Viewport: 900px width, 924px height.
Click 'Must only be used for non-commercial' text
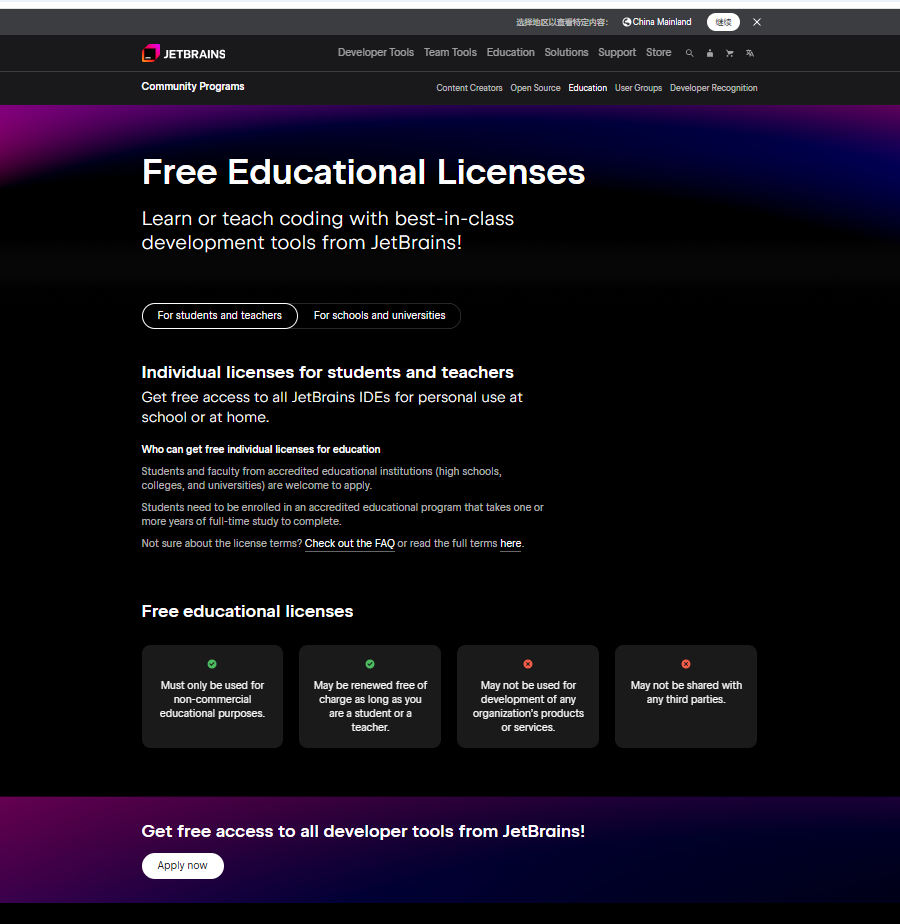coord(212,699)
